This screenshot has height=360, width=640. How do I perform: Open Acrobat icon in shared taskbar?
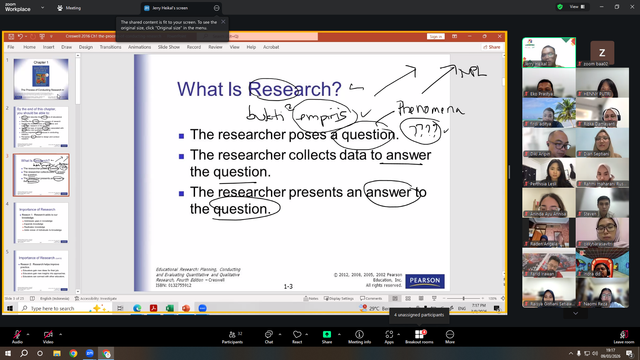point(153,308)
